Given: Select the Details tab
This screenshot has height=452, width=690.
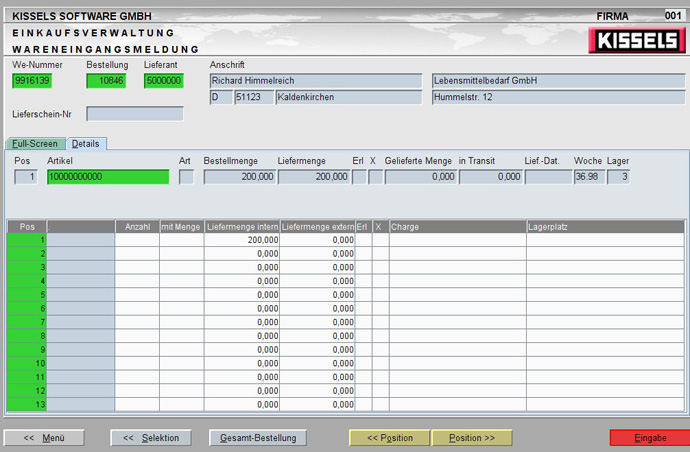Looking at the screenshot, I should 86,144.
